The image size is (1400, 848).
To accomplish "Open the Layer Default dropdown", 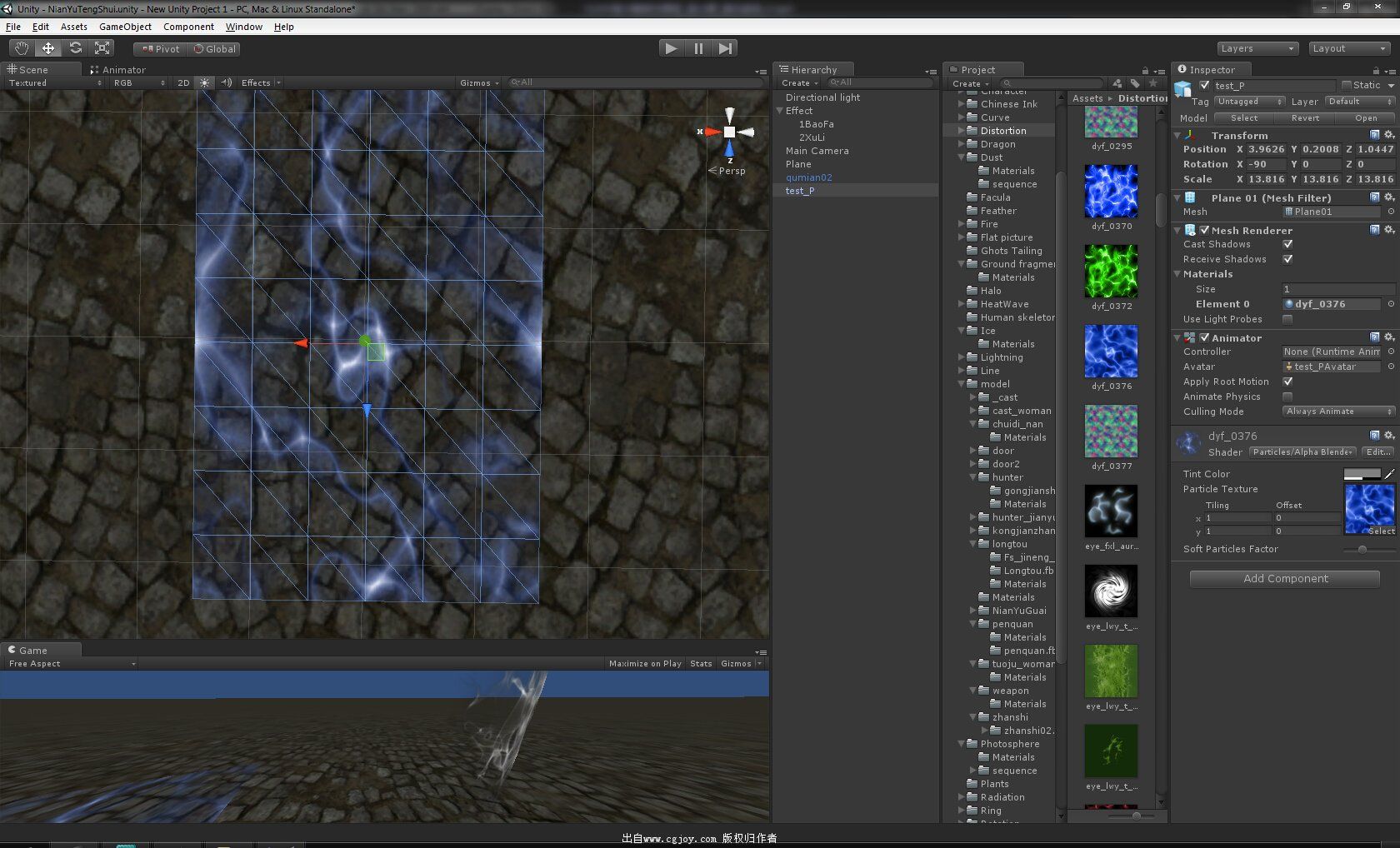I will pos(1359,102).
